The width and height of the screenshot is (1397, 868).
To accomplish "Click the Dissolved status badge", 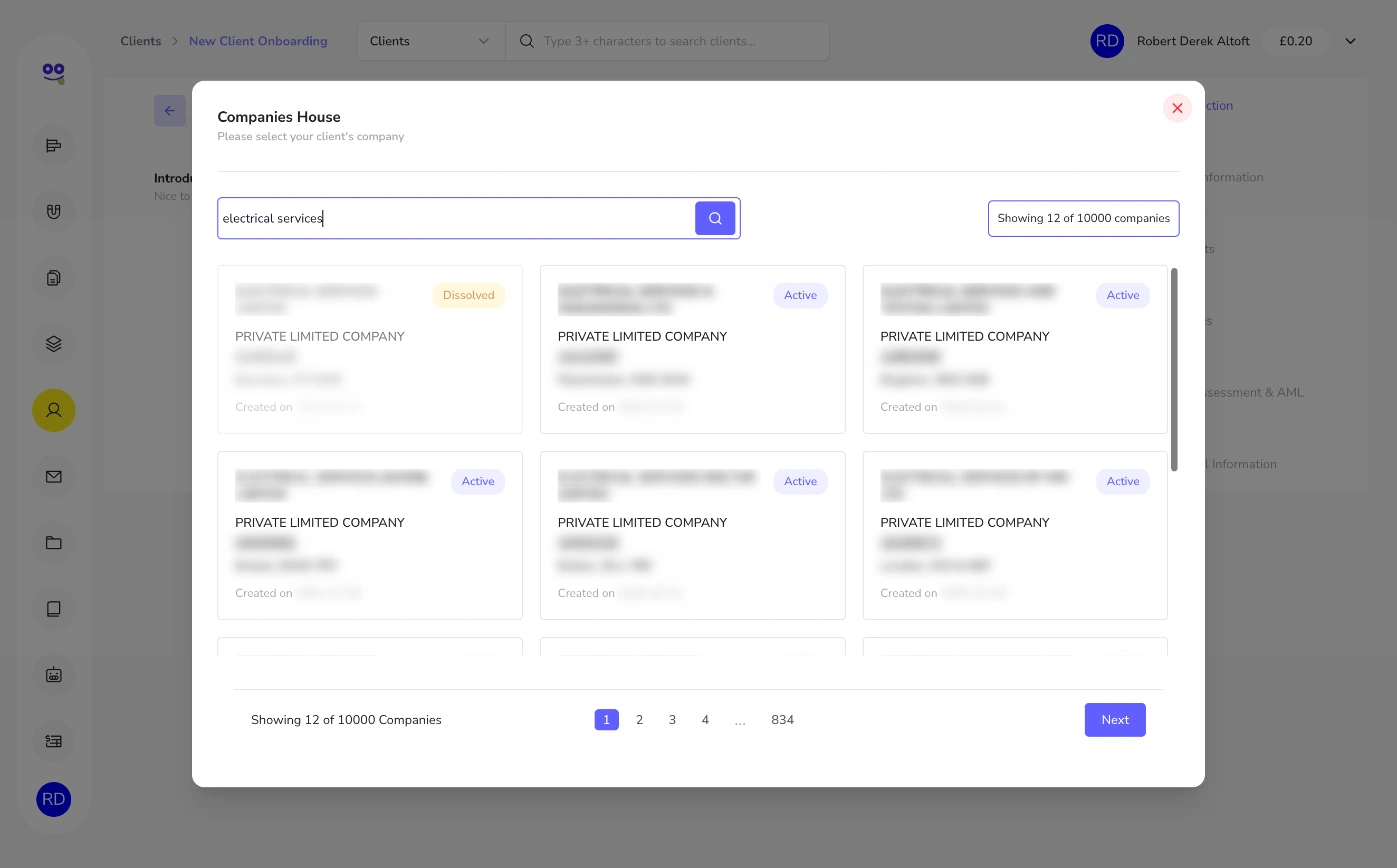I will (469, 295).
